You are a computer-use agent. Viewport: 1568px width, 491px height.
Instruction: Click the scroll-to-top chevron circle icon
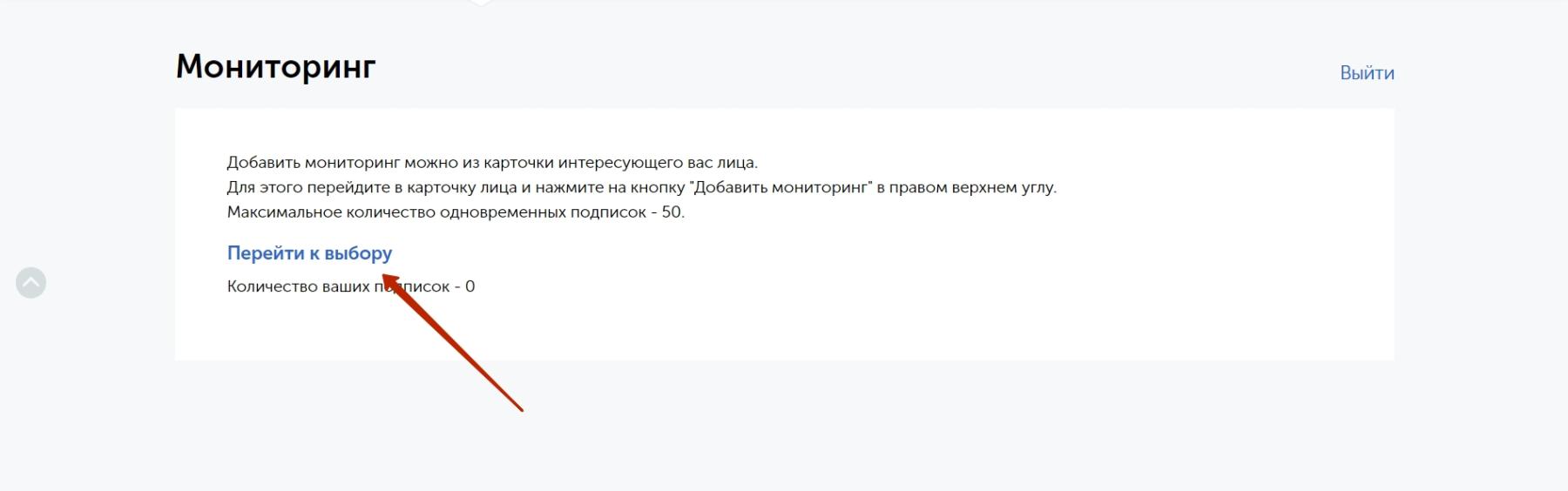pos(31,283)
